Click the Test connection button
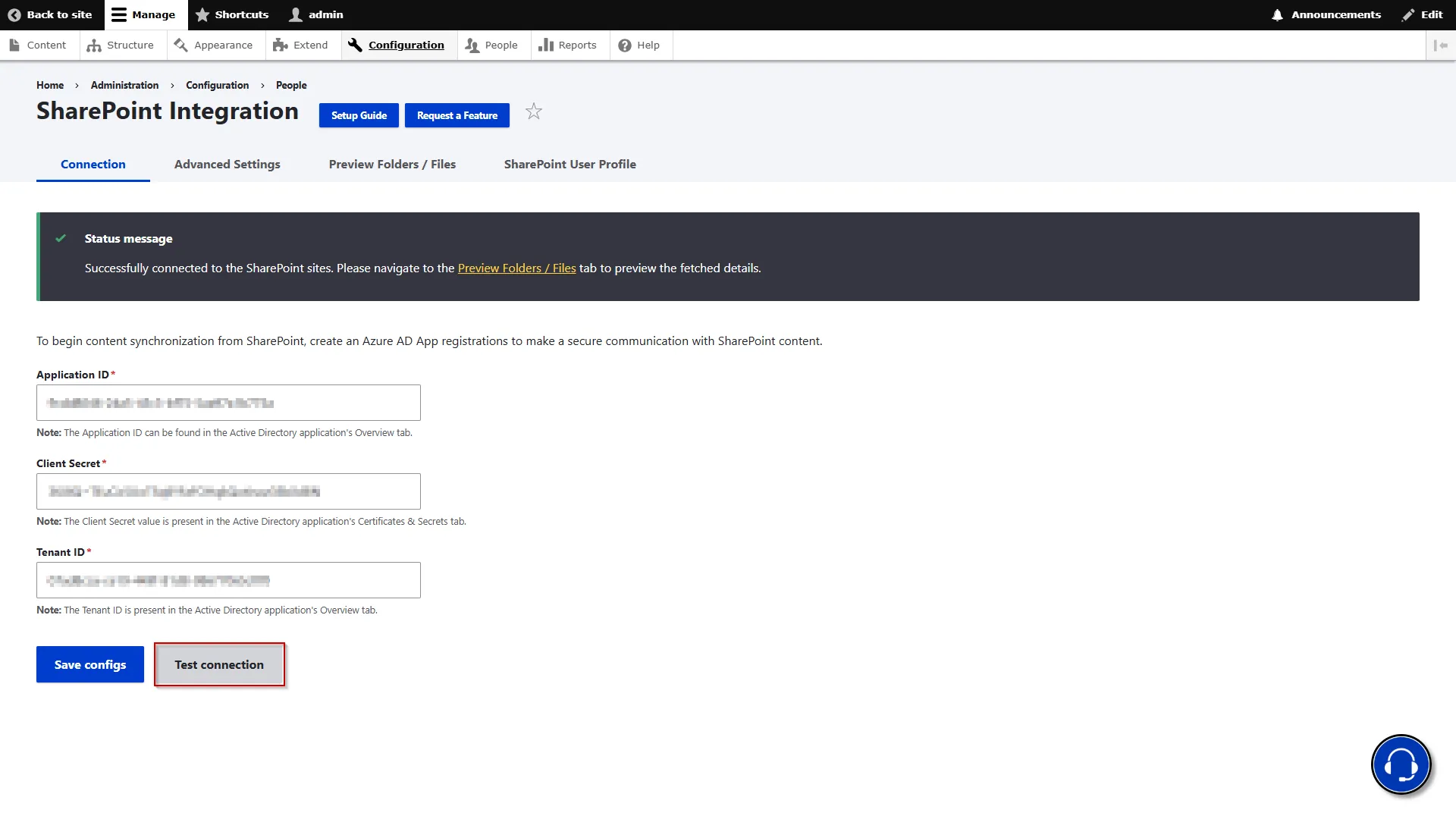 [219, 664]
